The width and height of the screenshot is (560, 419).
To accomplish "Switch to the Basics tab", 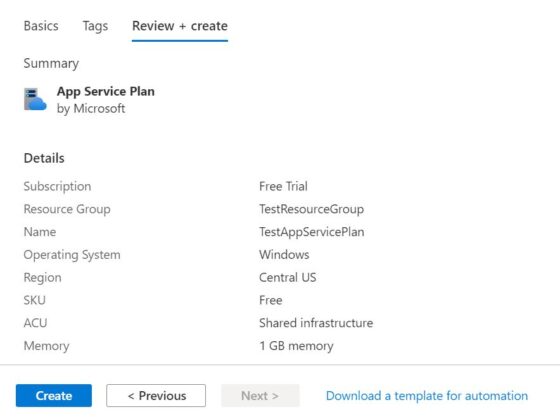I will pyautogui.click(x=41, y=26).
